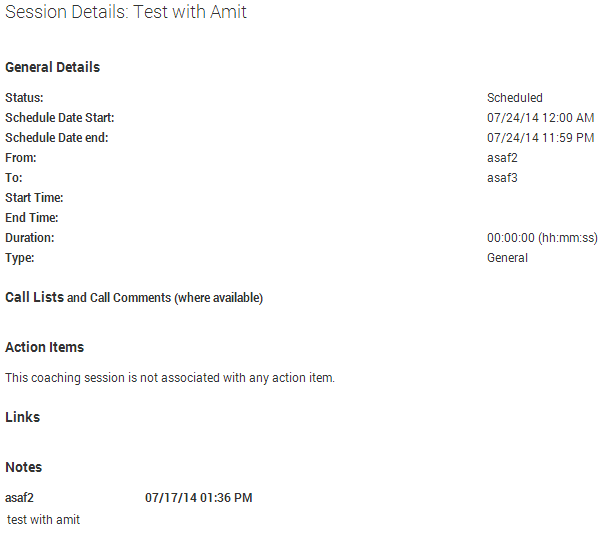Click the 'Session Details: Test with Amit' title
Viewport: 606px width, 533px height.
click(126, 13)
